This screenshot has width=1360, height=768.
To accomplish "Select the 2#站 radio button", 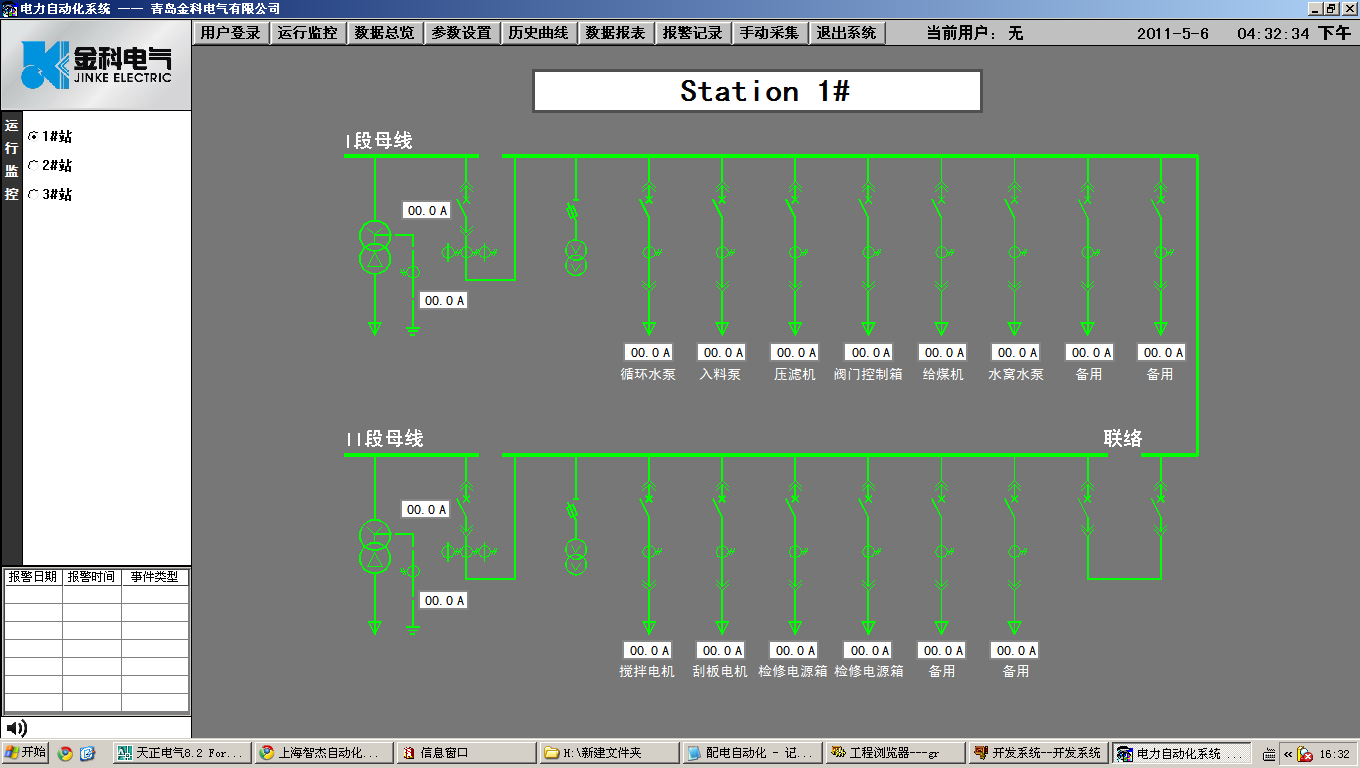I will [33, 165].
